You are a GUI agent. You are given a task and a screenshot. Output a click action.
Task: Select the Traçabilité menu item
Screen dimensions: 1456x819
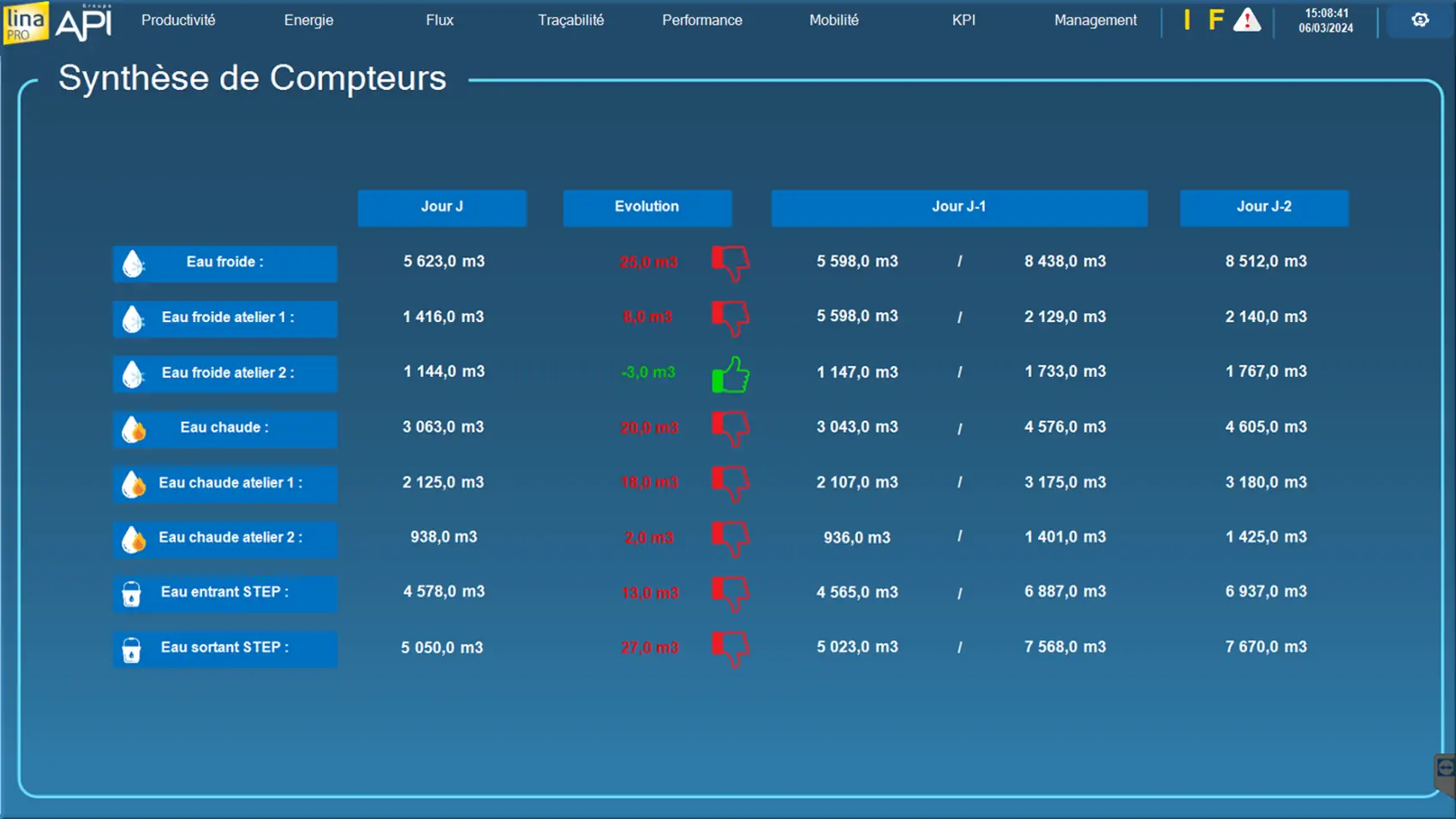pos(570,20)
